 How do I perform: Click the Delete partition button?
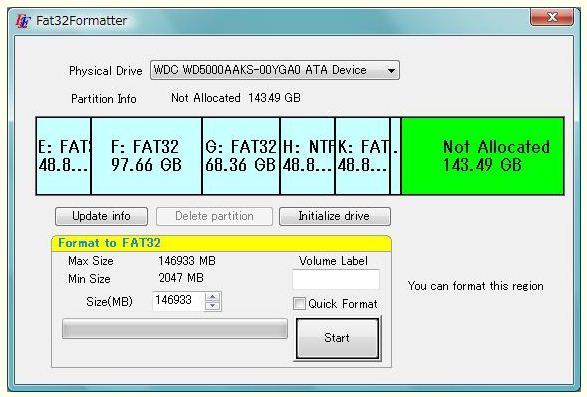214,216
